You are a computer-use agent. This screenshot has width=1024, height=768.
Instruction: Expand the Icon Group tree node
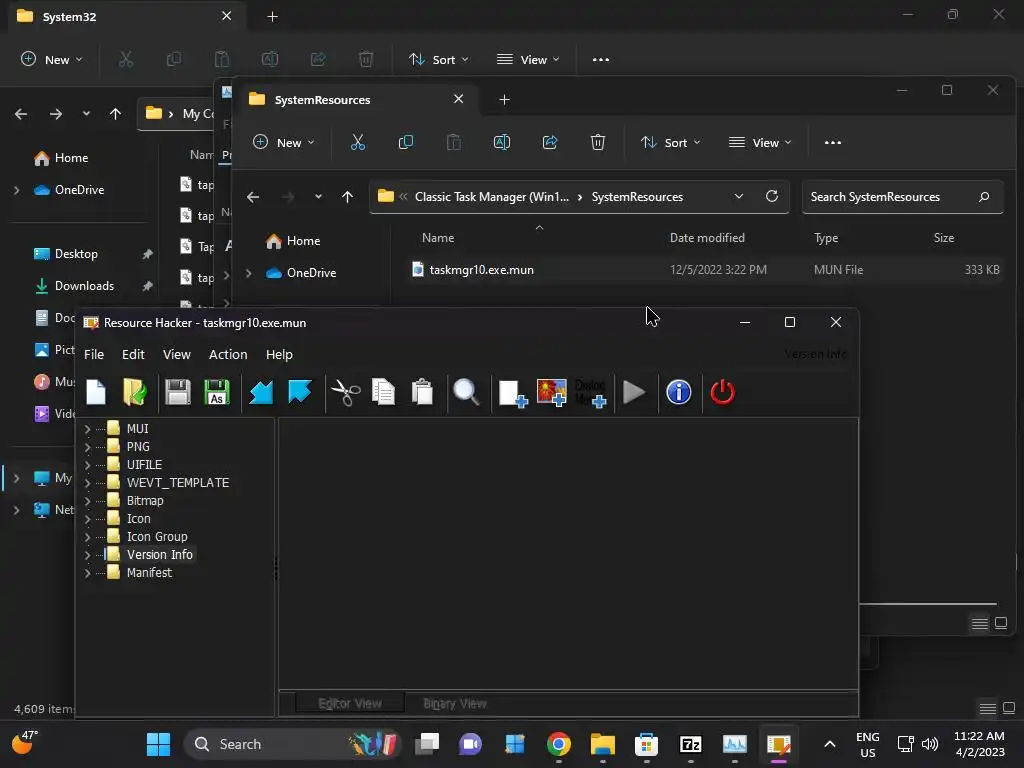(88, 537)
